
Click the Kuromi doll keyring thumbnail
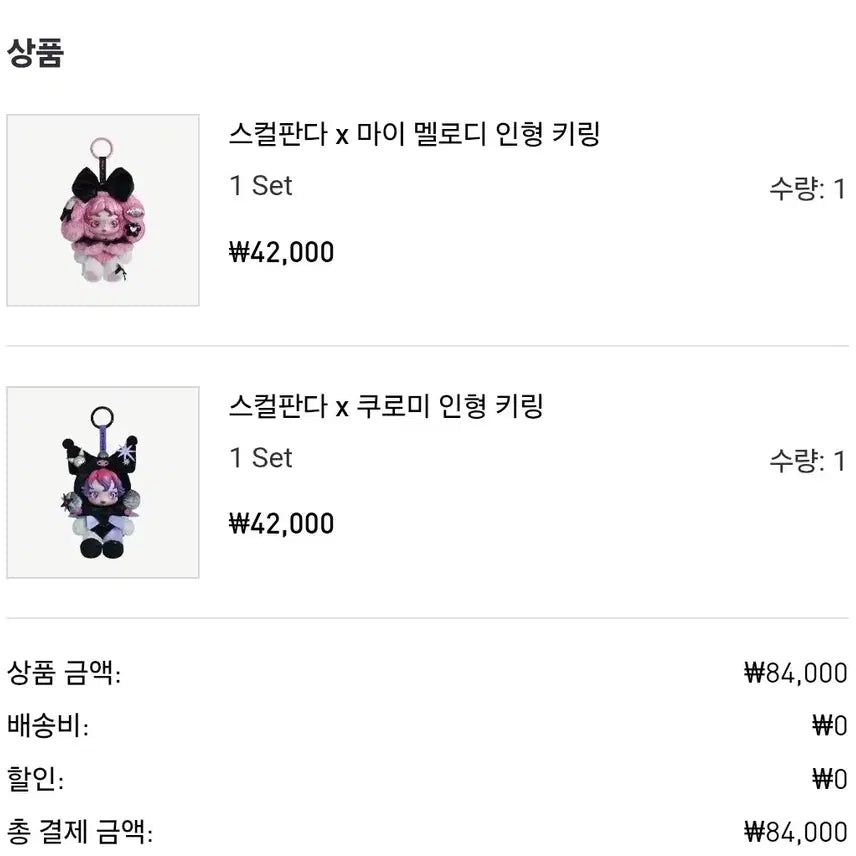[x=103, y=482]
